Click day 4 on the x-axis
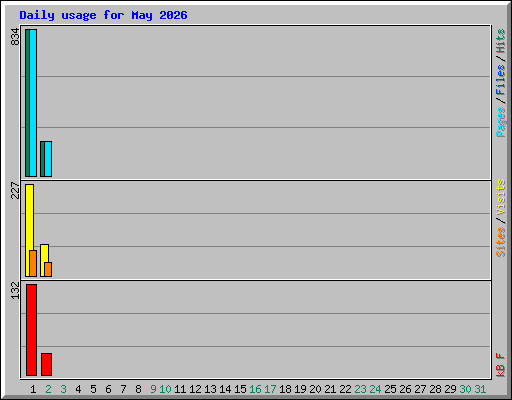512x400 pixels. [x=78, y=389]
